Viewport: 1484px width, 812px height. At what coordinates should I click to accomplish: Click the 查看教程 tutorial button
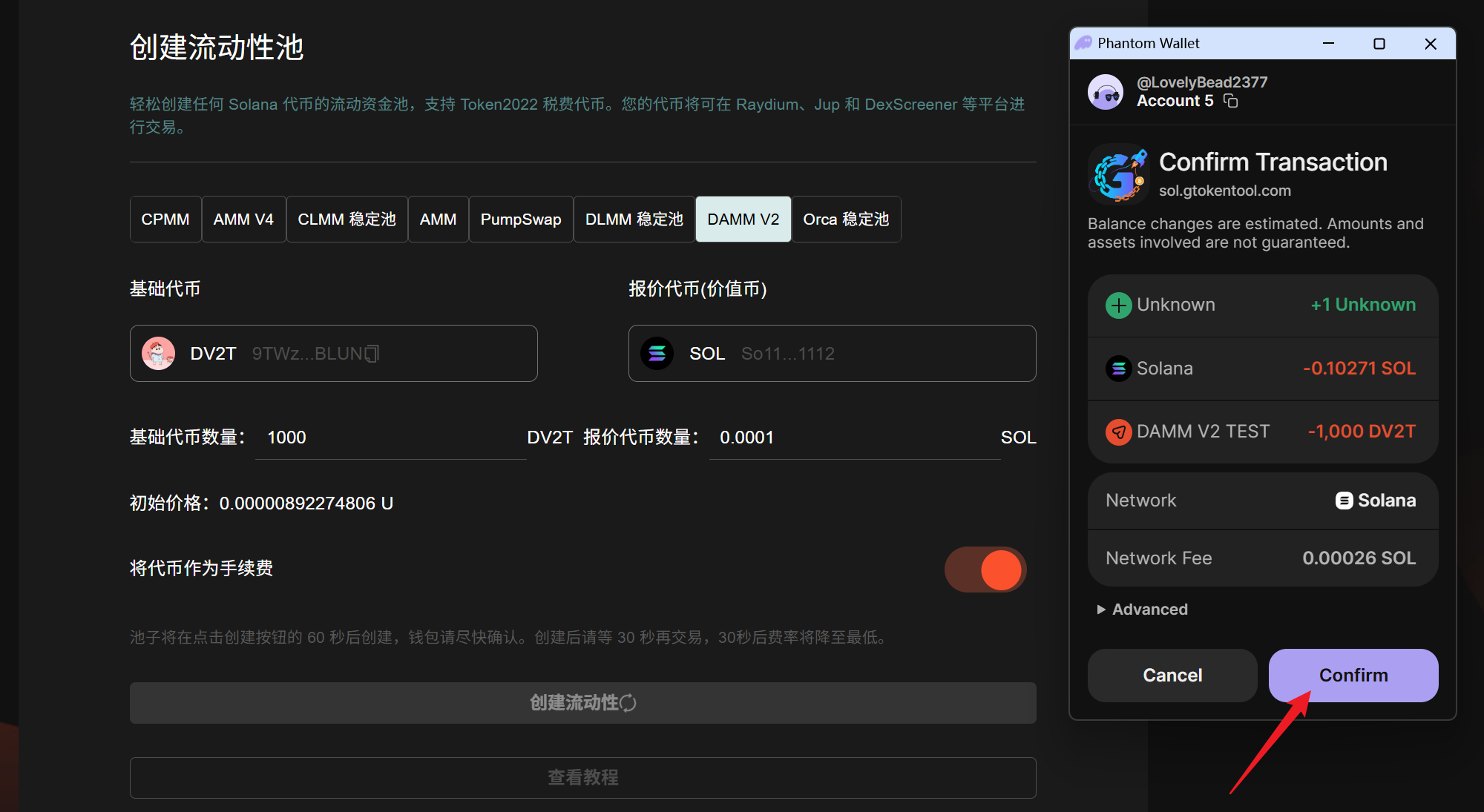tap(582, 777)
